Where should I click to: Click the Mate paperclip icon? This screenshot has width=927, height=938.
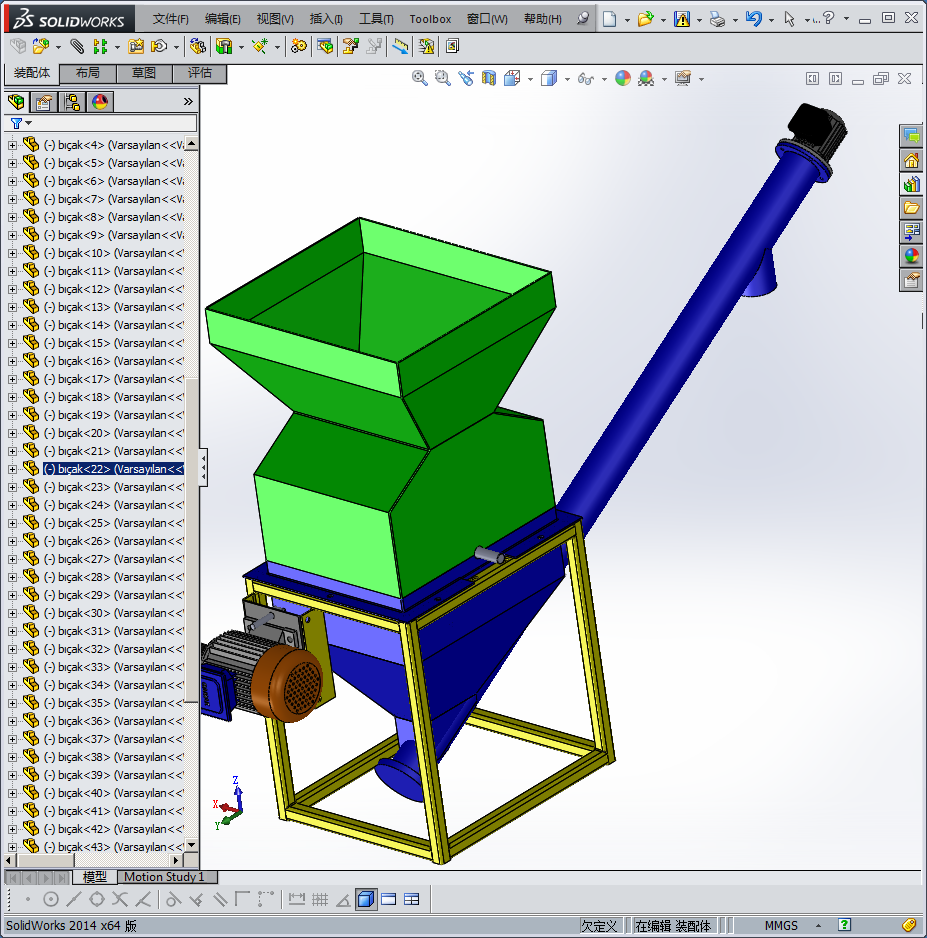(x=77, y=46)
